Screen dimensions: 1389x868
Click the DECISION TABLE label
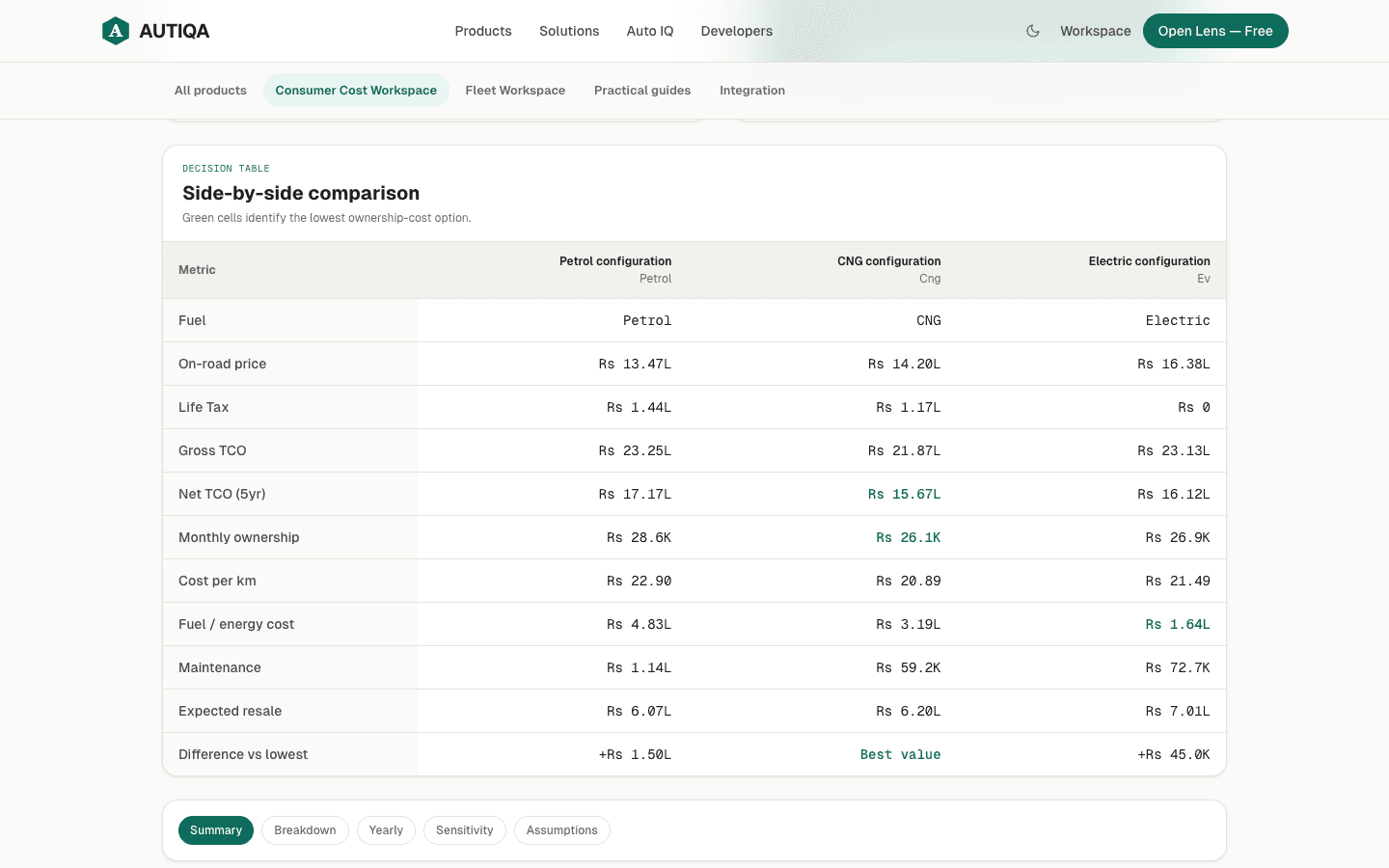click(x=226, y=168)
